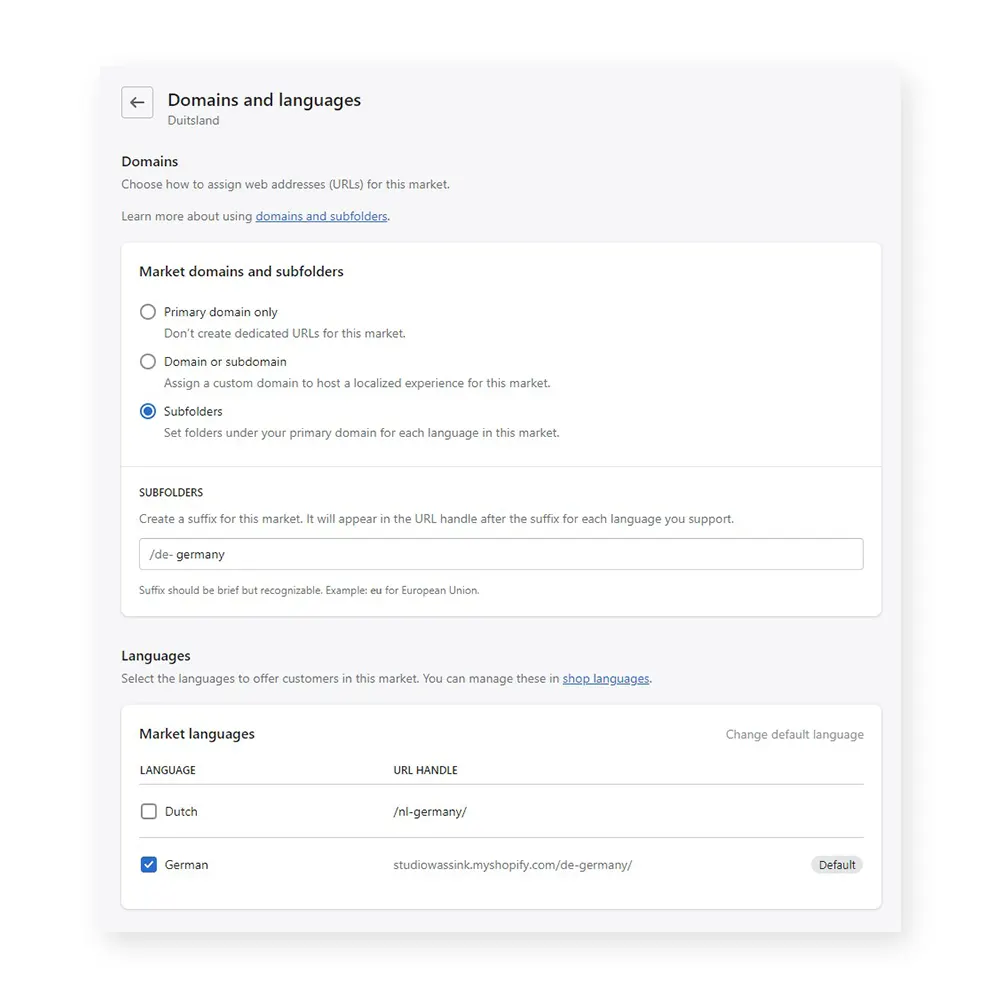This screenshot has width=1000, height=1000.
Task: Uncheck the German language checkbox
Action: pos(149,865)
